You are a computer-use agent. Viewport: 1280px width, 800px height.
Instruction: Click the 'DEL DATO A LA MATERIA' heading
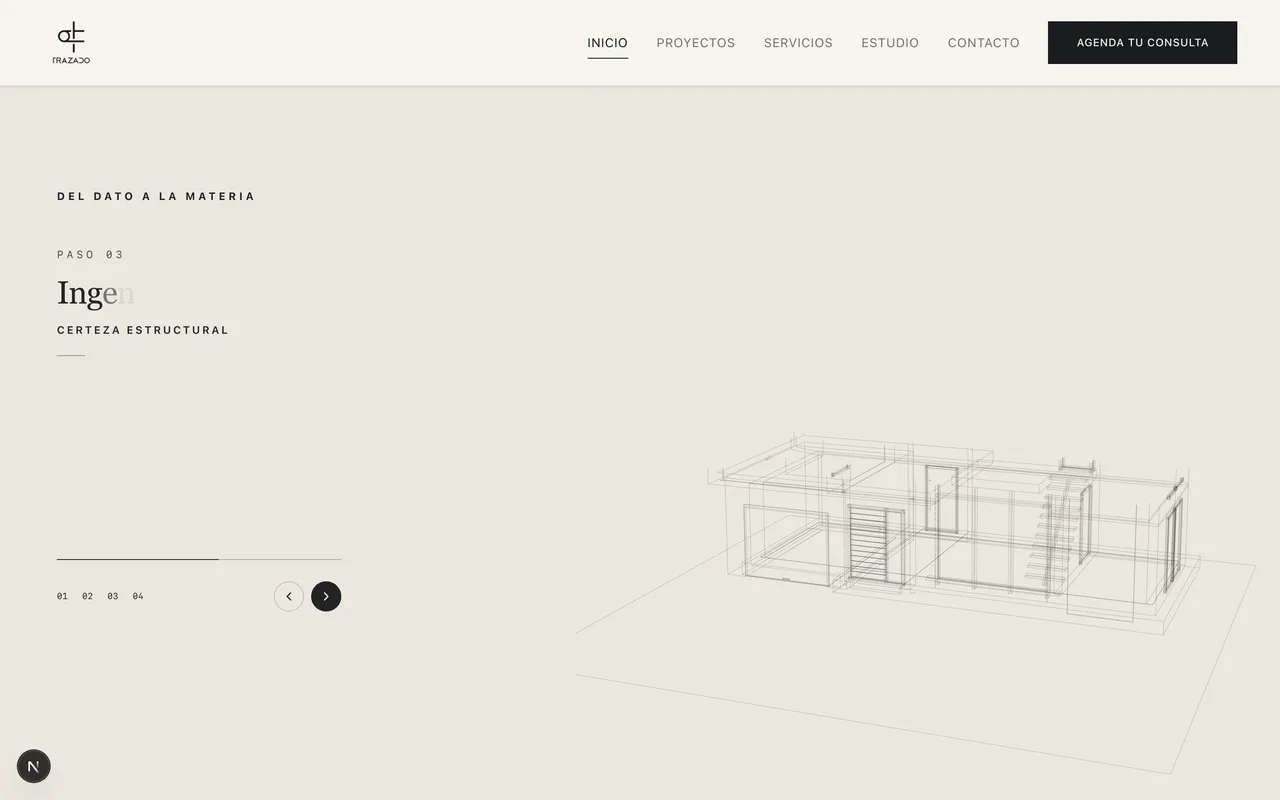156,196
